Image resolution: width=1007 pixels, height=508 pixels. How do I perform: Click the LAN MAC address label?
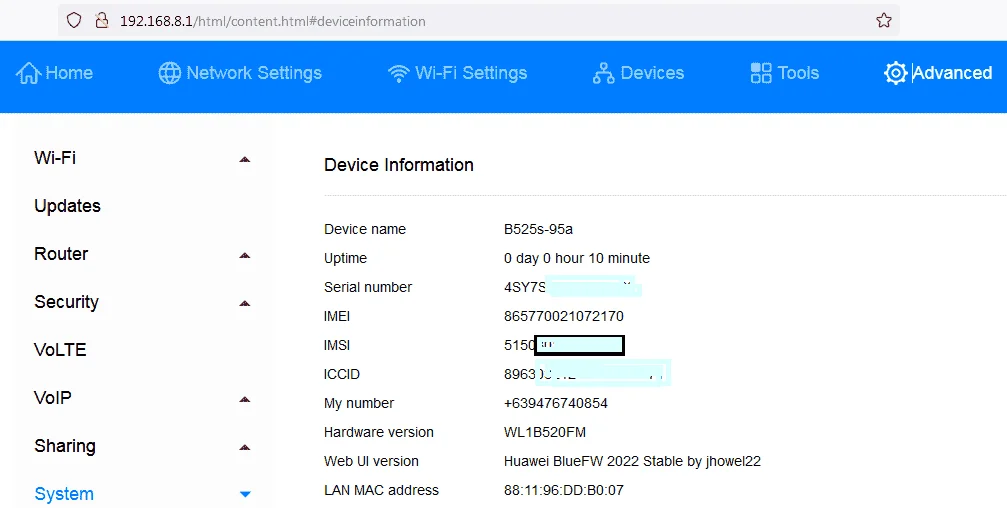coord(381,491)
